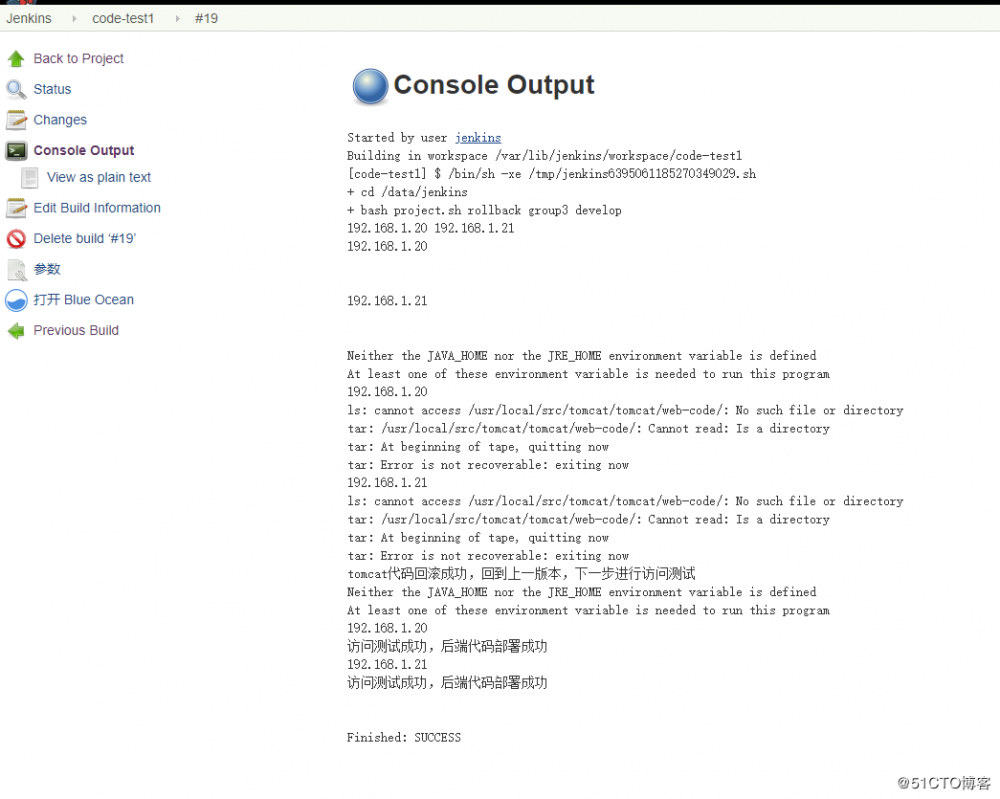Expand the breadcrumb arrow after code-test1
1000x799 pixels.
click(x=176, y=18)
